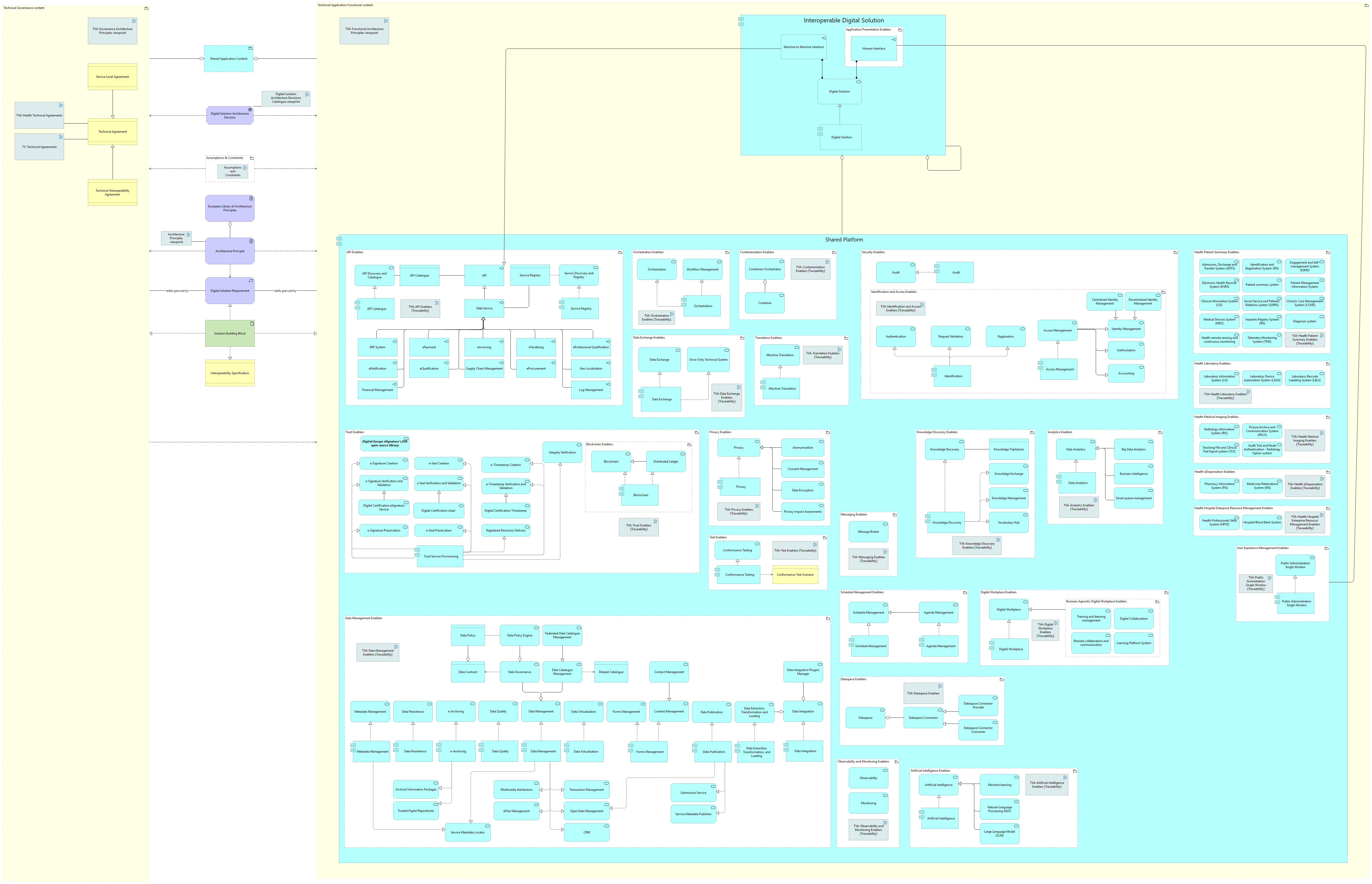The image size is (1372, 884).
Task: Select the Interoperability Specification box
Action: 229,373
